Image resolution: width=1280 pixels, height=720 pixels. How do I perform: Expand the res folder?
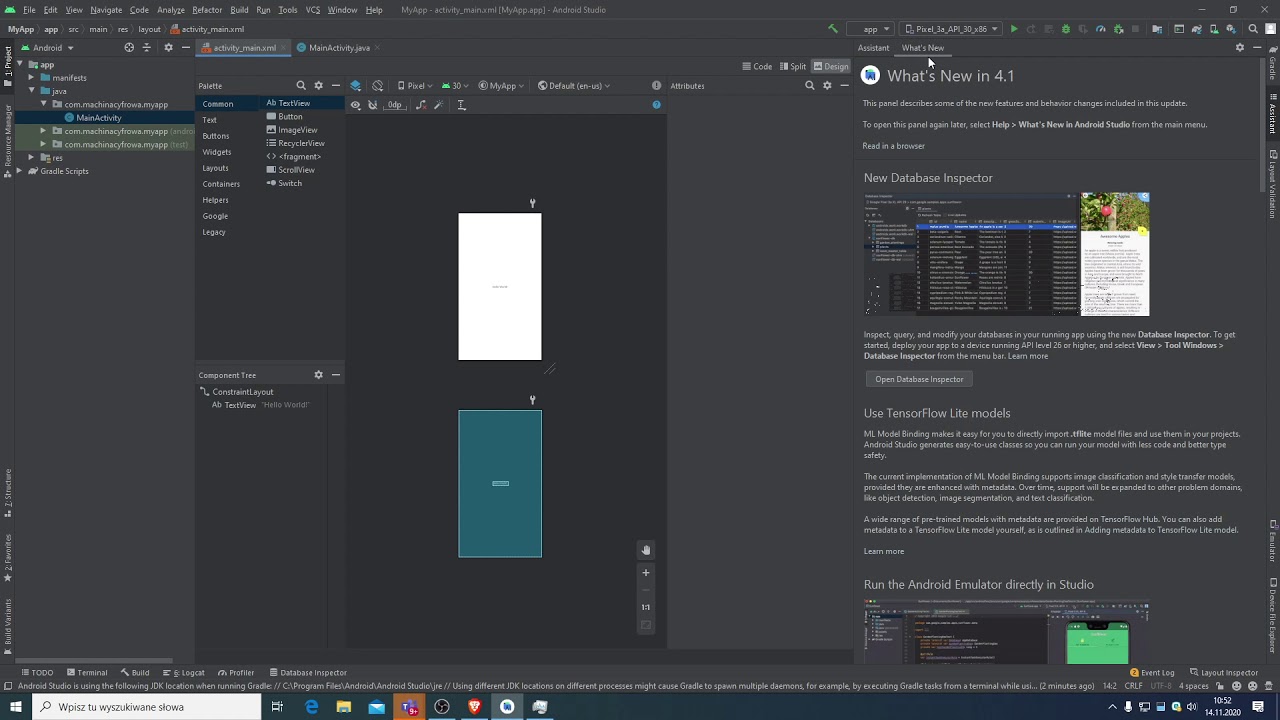coord(31,158)
